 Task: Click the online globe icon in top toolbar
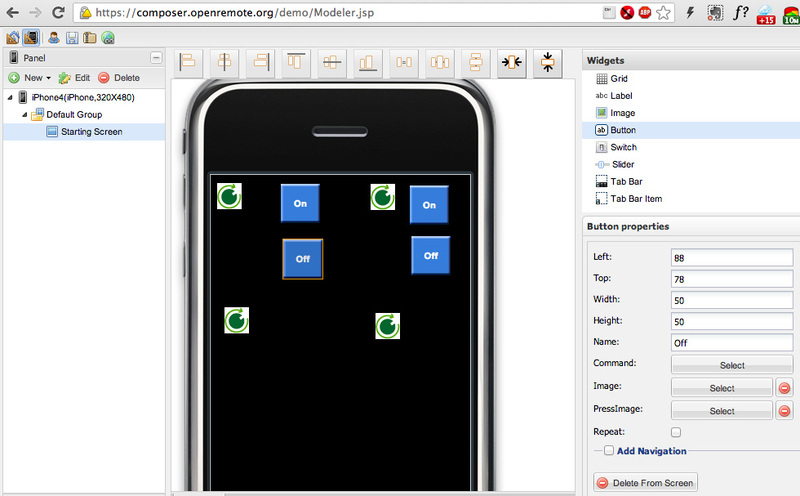[108, 37]
